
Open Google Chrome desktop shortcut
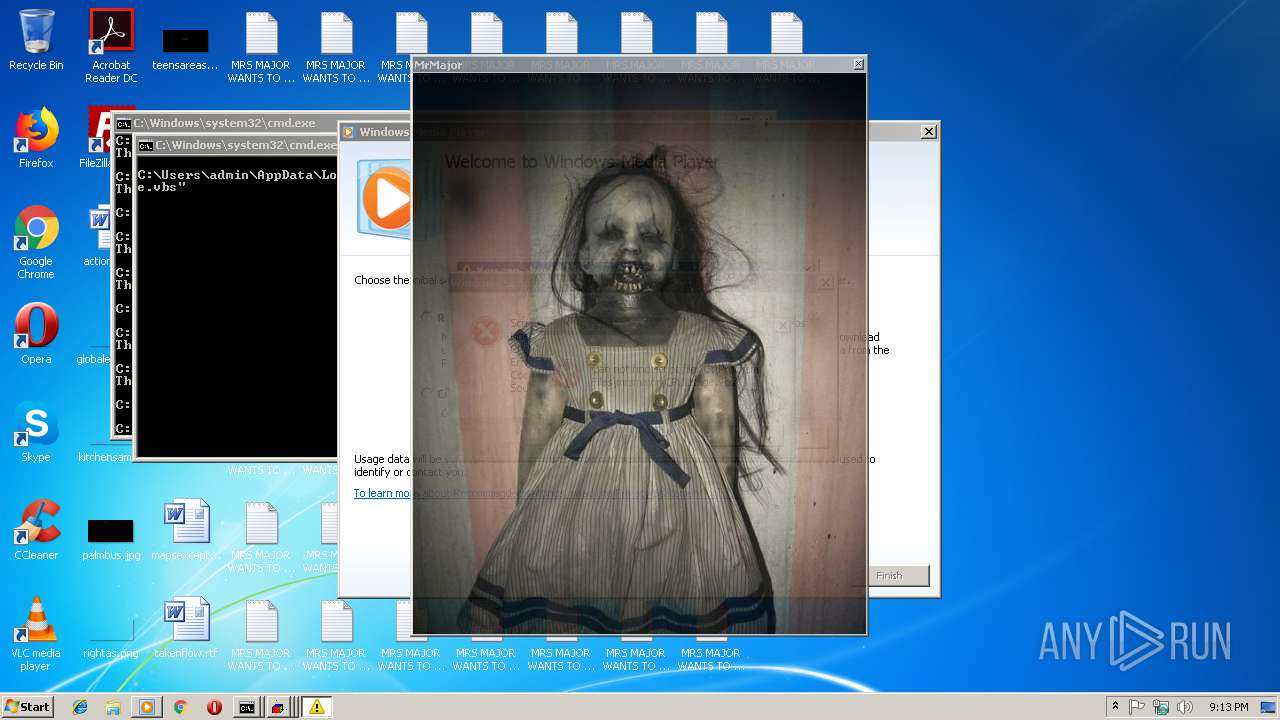point(36,242)
